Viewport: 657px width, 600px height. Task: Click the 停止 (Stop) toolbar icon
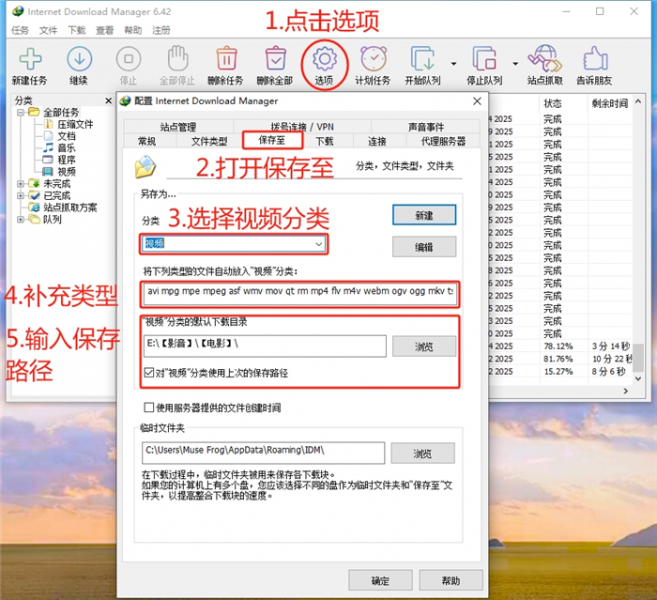coord(128,59)
